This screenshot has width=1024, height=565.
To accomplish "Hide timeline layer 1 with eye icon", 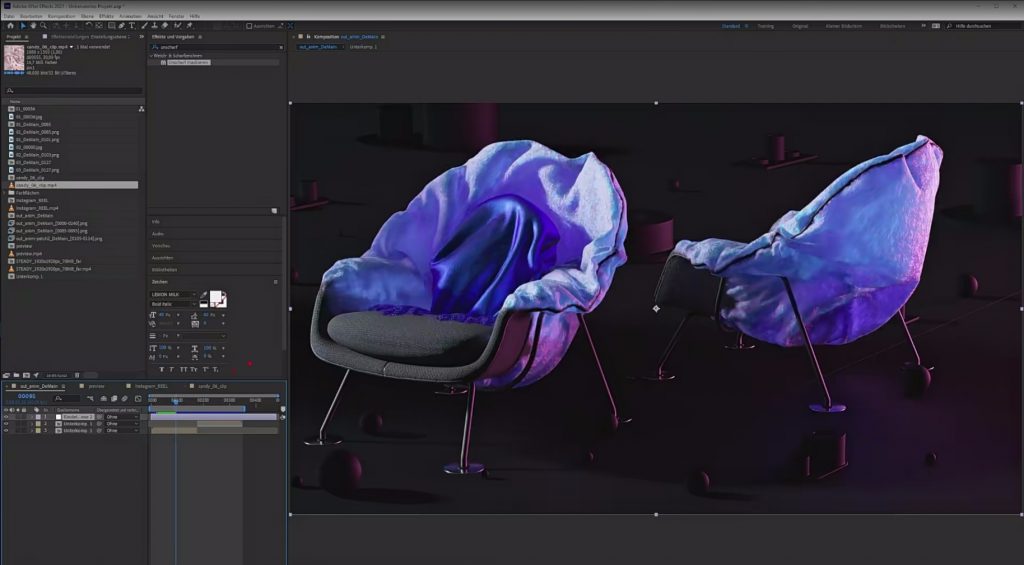I will click(6, 417).
